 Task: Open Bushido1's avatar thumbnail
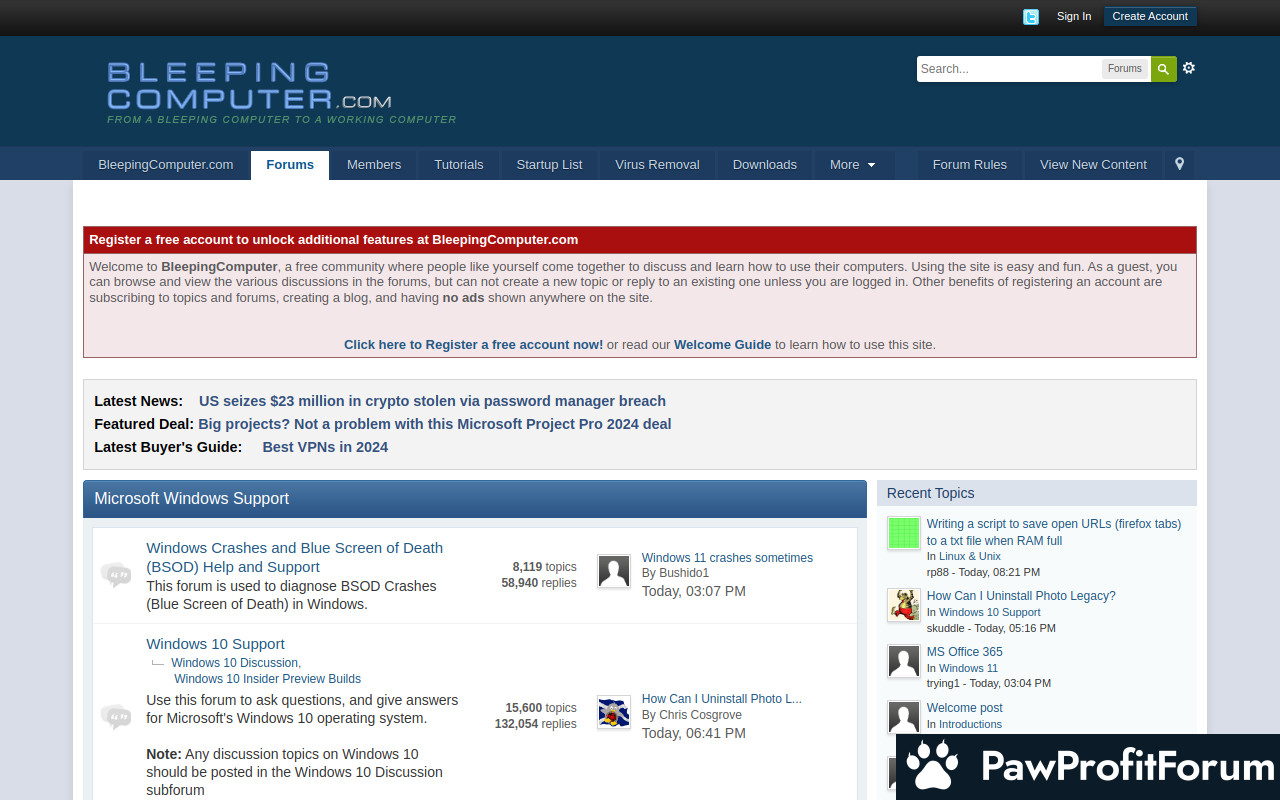614,571
